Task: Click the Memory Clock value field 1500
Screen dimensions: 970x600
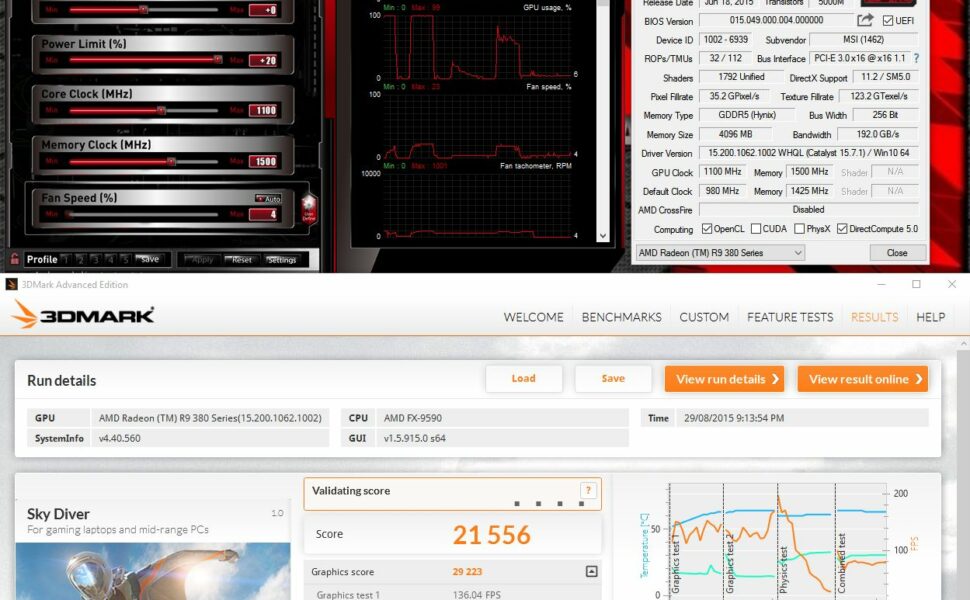Action: point(263,161)
